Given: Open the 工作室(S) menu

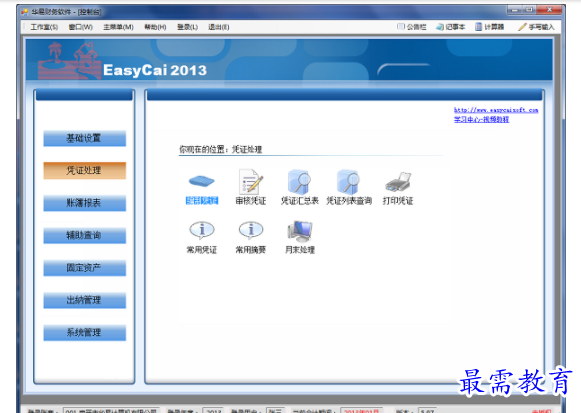Looking at the screenshot, I should tap(44, 27).
